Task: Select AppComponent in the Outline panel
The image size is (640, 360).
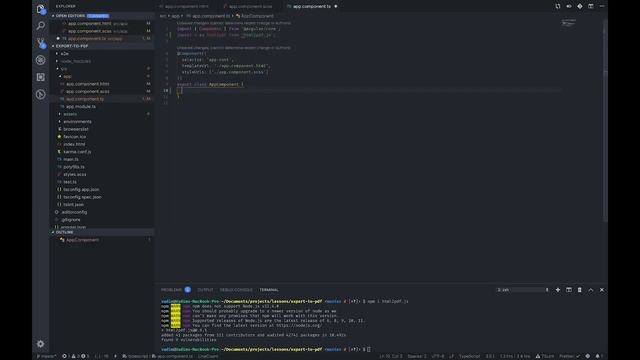Action: point(82,240)
